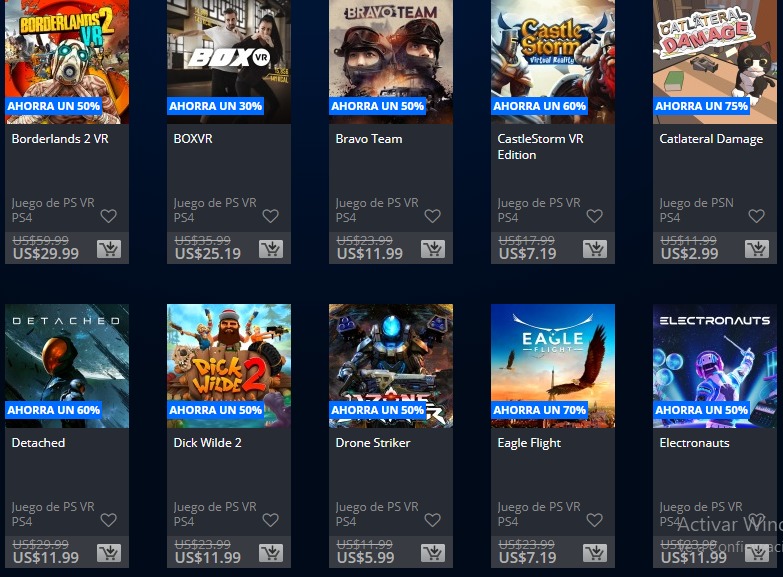Toggle wishlist heart for Bravo Team
This screenshot has height=577, width=783.
click(x=432, y=216)
